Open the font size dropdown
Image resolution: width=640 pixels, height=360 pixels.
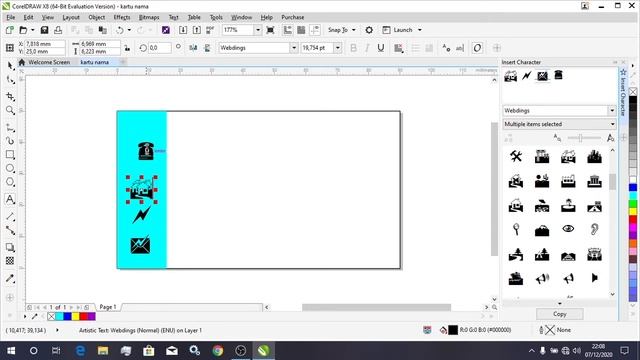338,48
